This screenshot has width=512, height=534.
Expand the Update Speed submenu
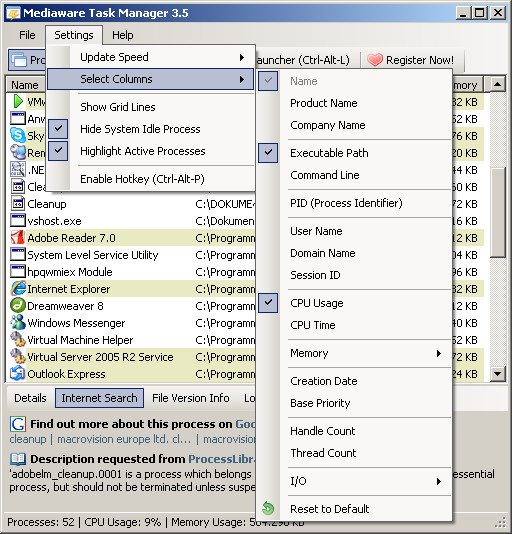150,57
